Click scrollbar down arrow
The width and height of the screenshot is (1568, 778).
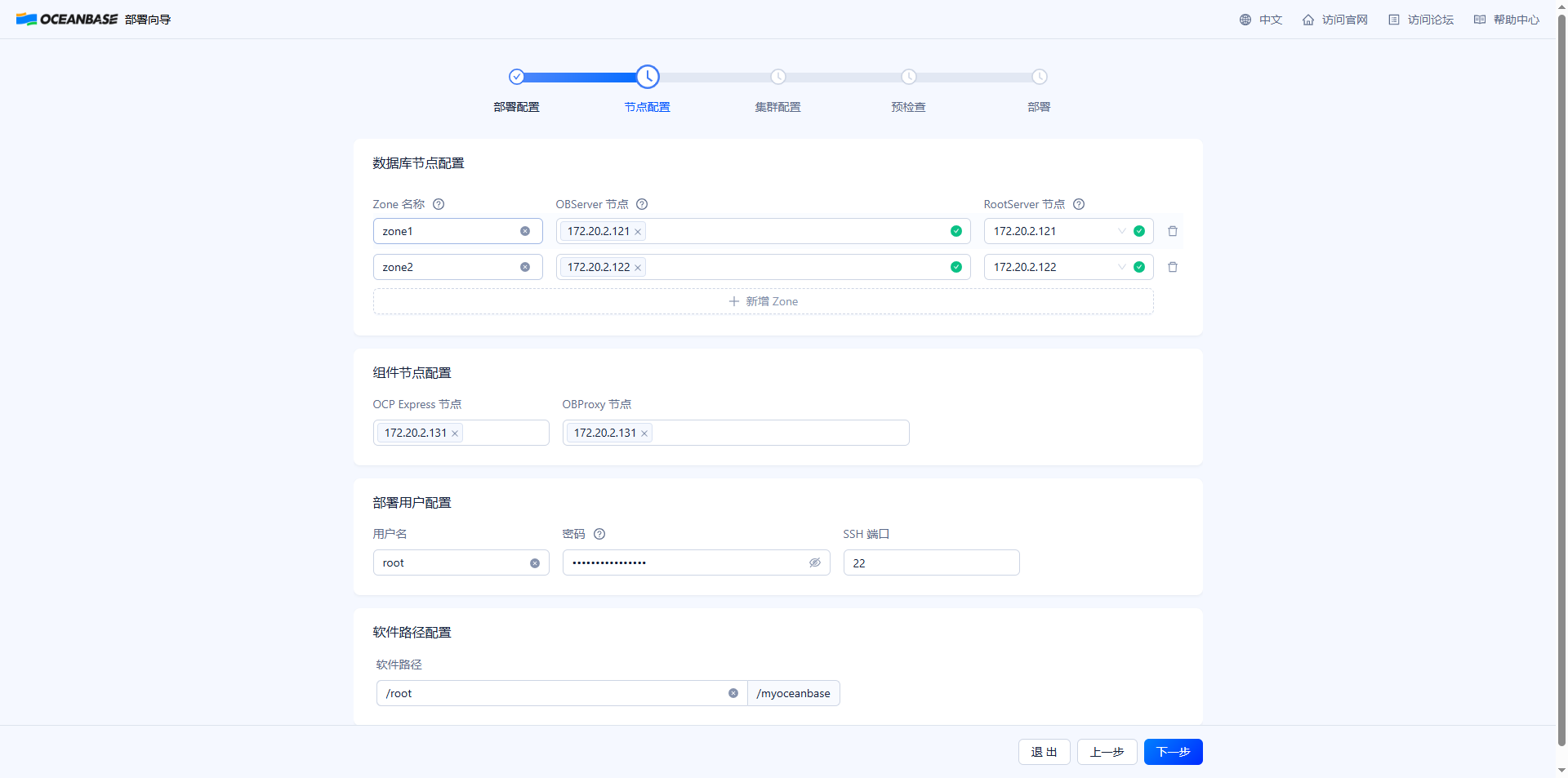(x=1562, y=771)
